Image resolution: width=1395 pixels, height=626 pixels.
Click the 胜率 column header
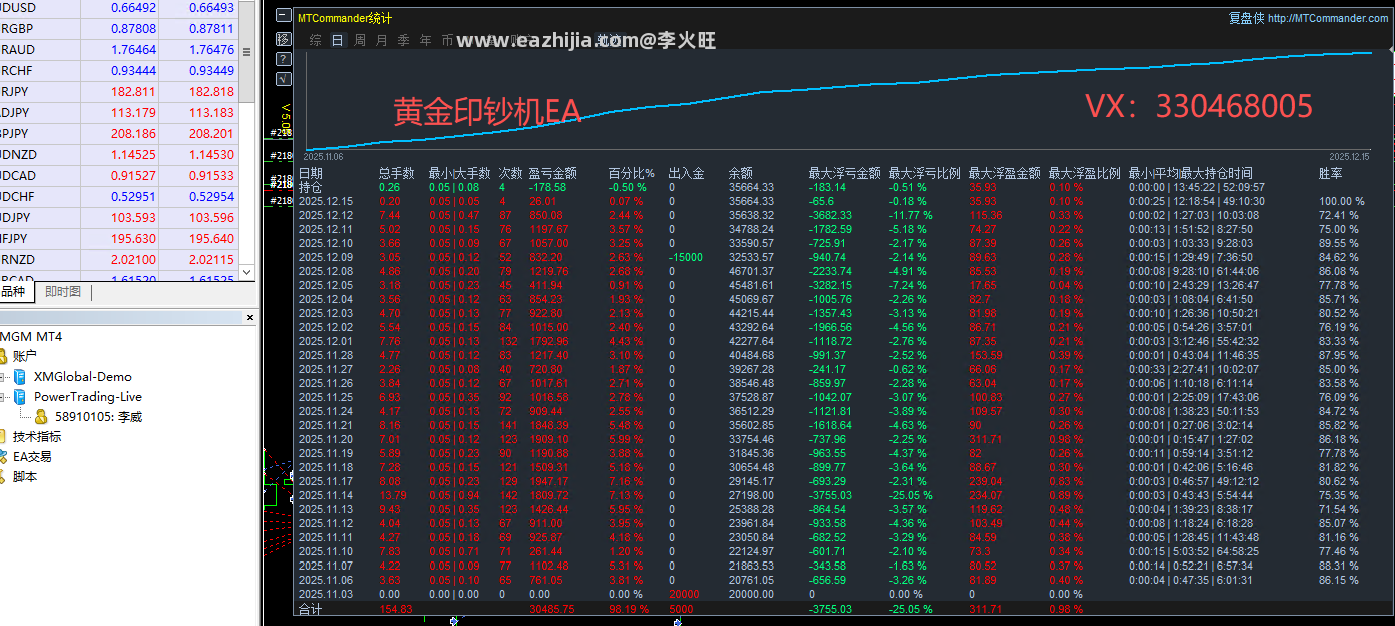point(1331,173)
